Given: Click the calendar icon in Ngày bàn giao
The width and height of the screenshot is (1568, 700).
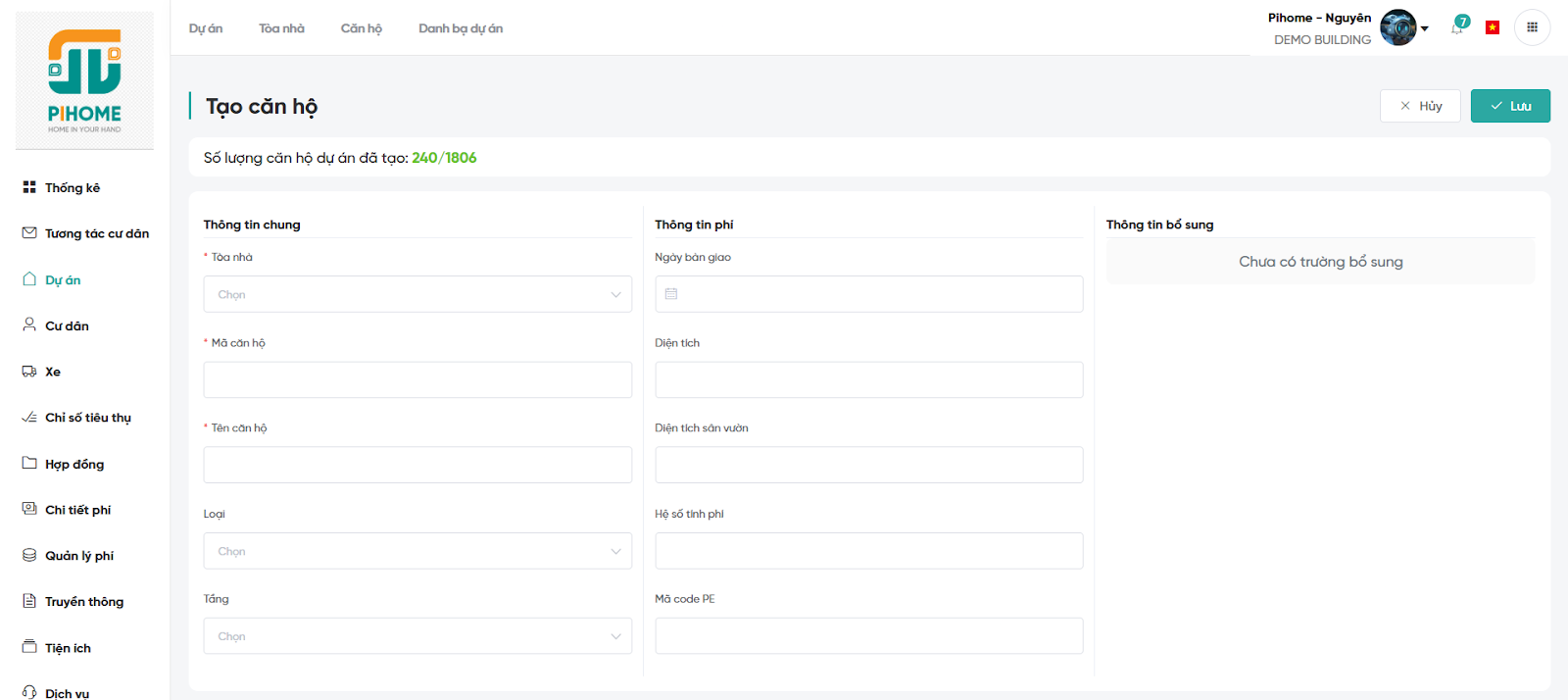Looking at the screenshot, I should (x=671, y=294).
